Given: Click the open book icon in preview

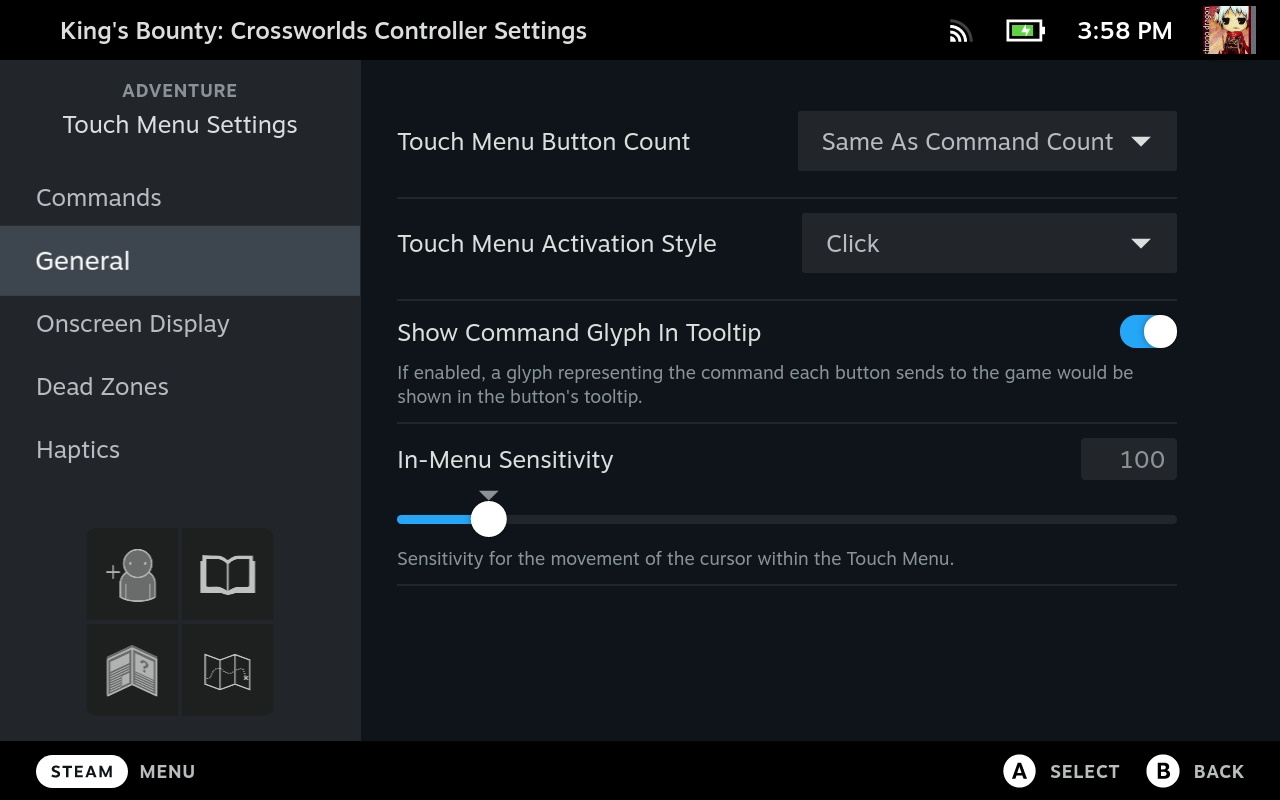Looking at the screenshot, I should pos(227,575).
